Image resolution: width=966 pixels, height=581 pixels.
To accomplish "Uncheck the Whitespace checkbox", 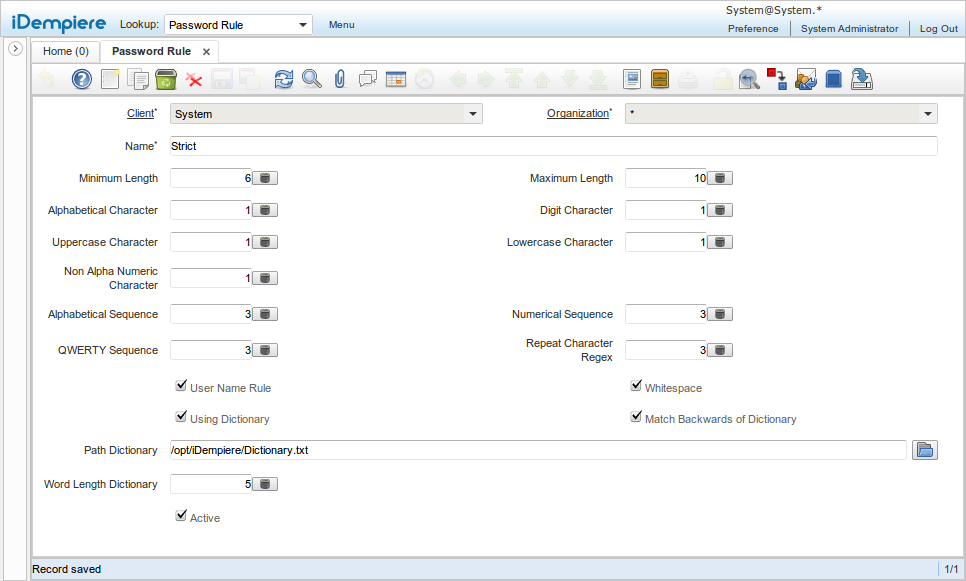I will [x=636, y=384].
